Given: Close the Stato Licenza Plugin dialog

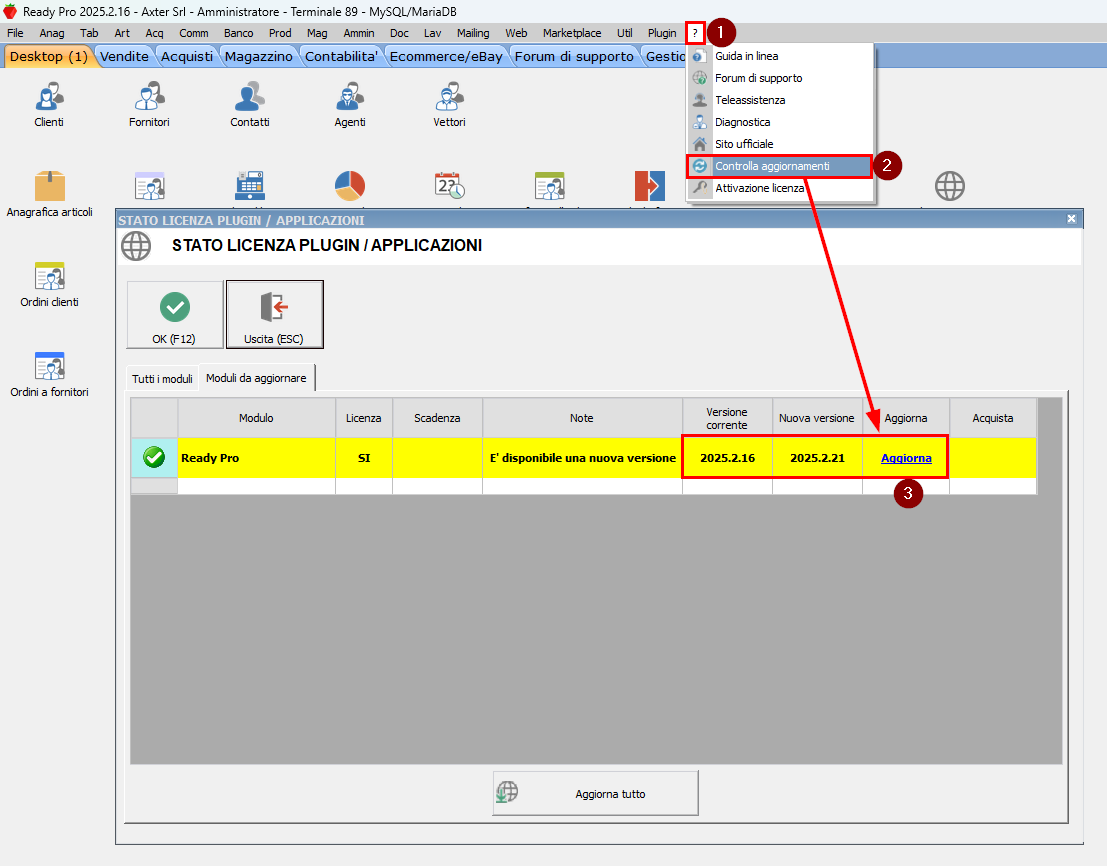Looking at the screenshot, I should [1071, 219].
